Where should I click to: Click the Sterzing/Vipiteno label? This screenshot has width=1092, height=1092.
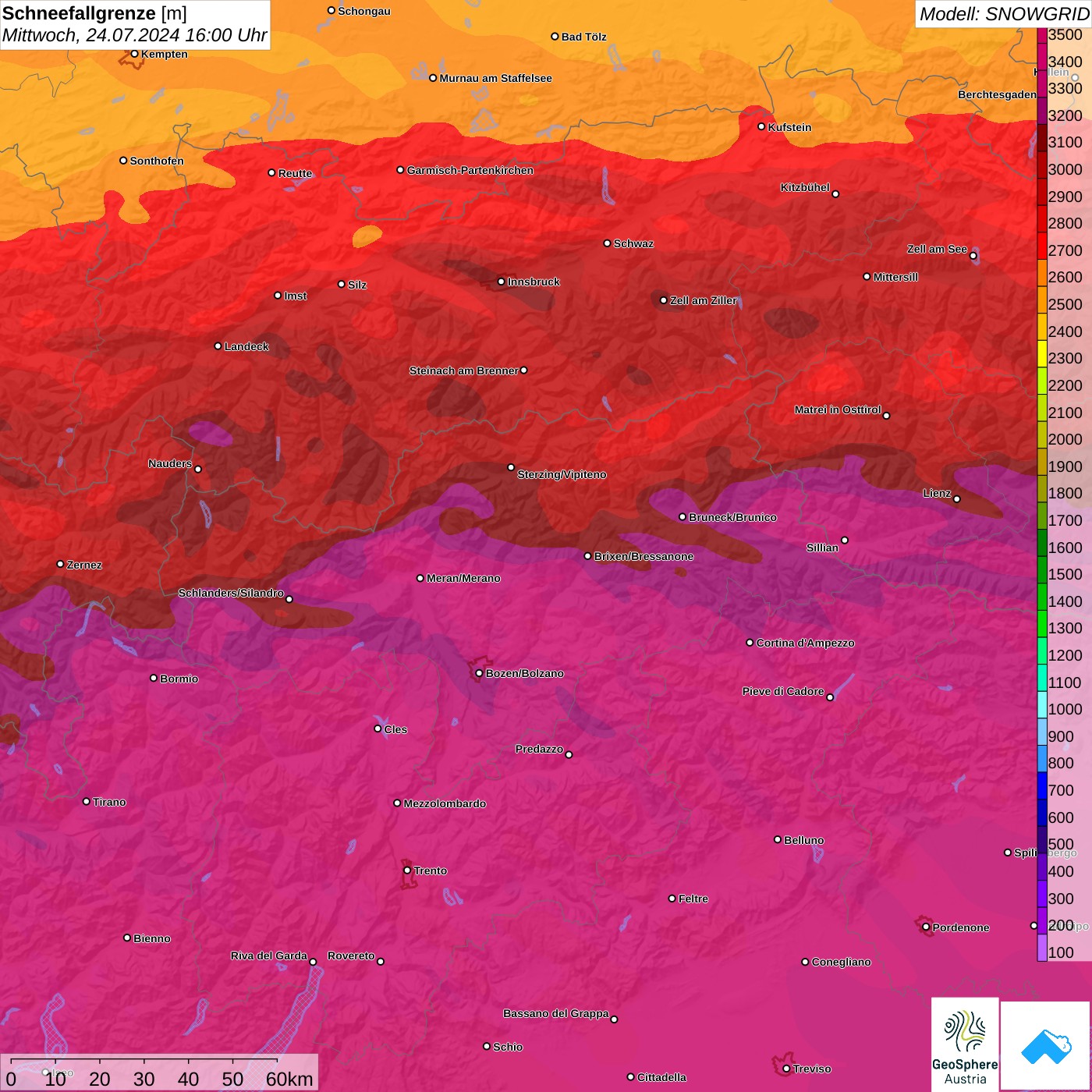click(x=562, y=474)
